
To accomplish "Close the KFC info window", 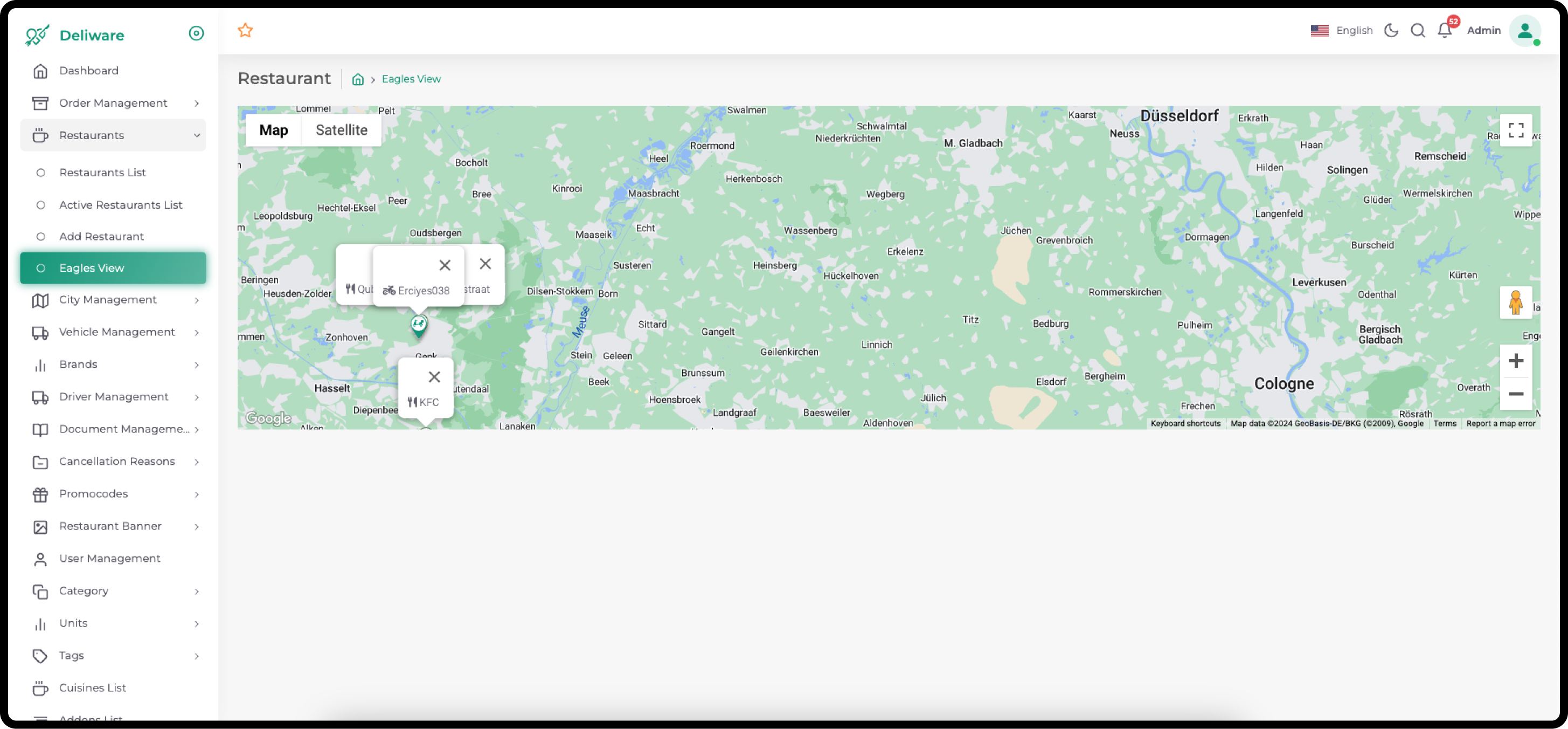I will (434, 377).
